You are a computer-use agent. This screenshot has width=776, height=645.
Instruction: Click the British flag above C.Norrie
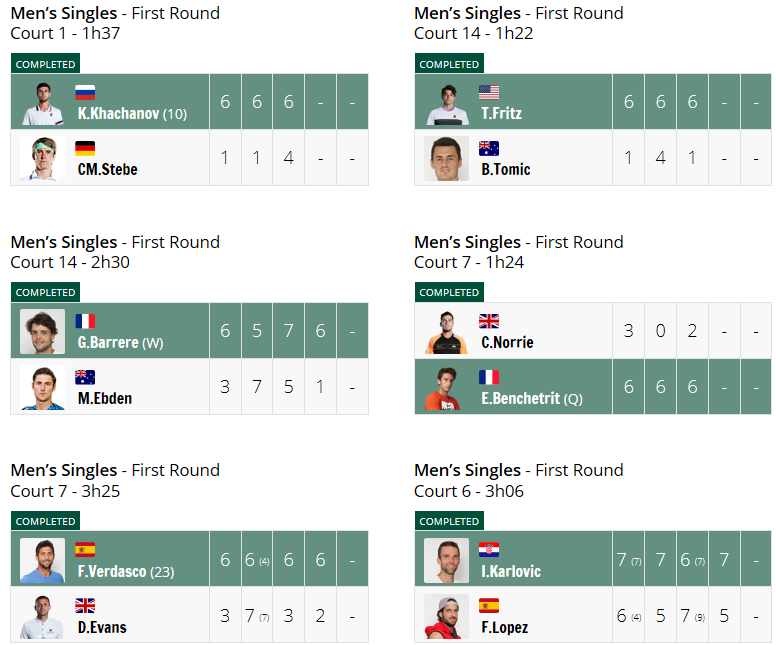point(489,321)
